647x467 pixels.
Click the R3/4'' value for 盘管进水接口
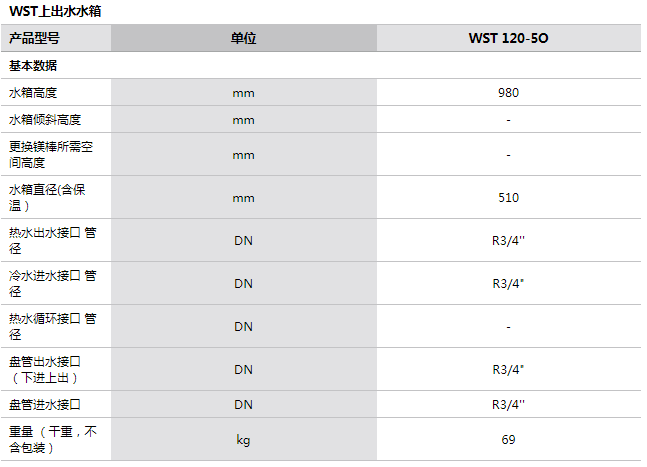[508, 405]
